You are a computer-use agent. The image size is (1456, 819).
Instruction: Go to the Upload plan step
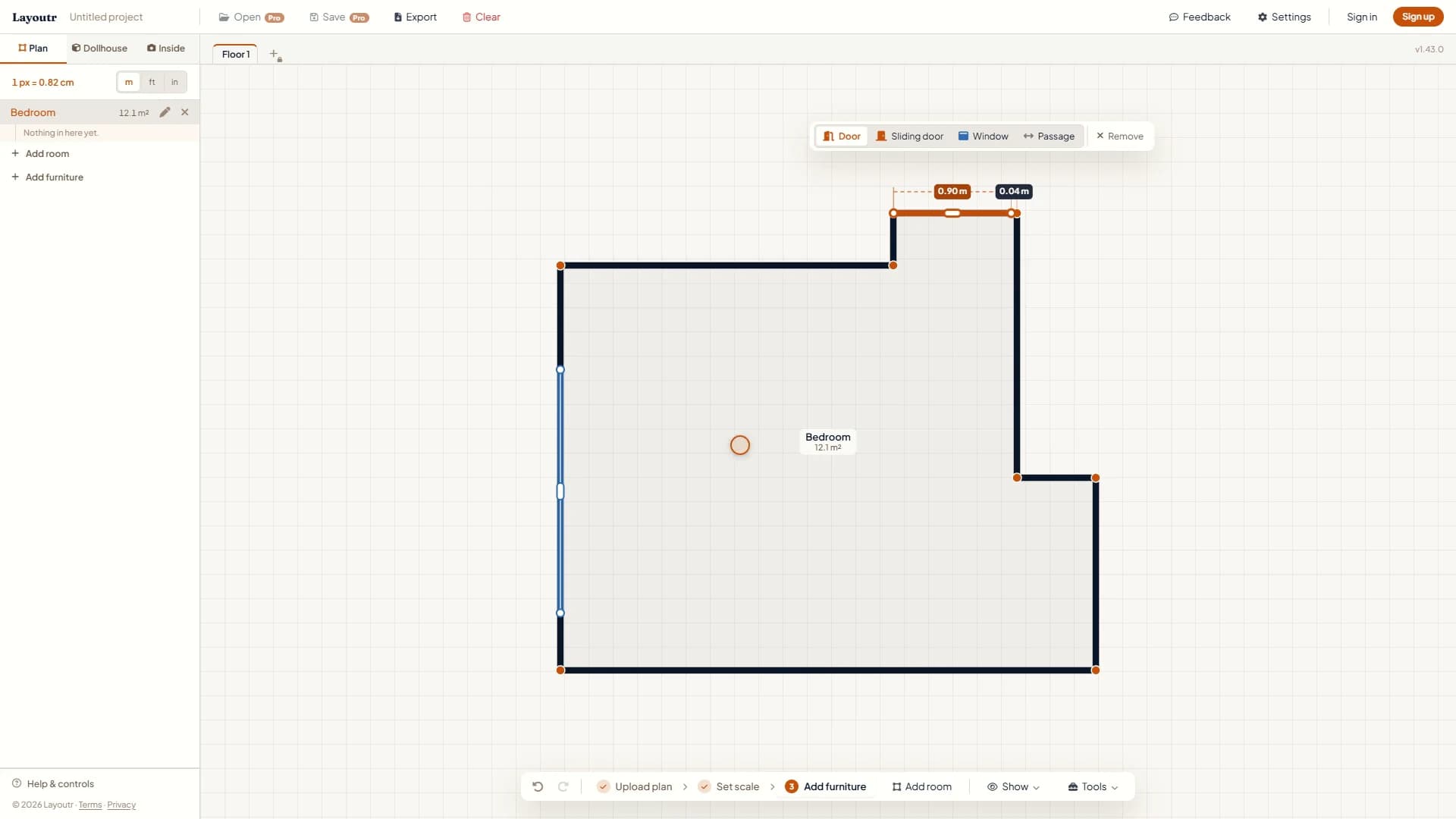coord(635,786)
